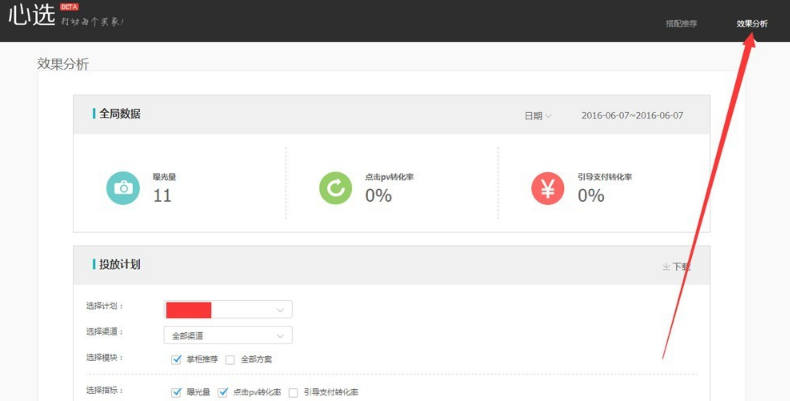Click the 0% under 引导支付转化率

point(591,195)
